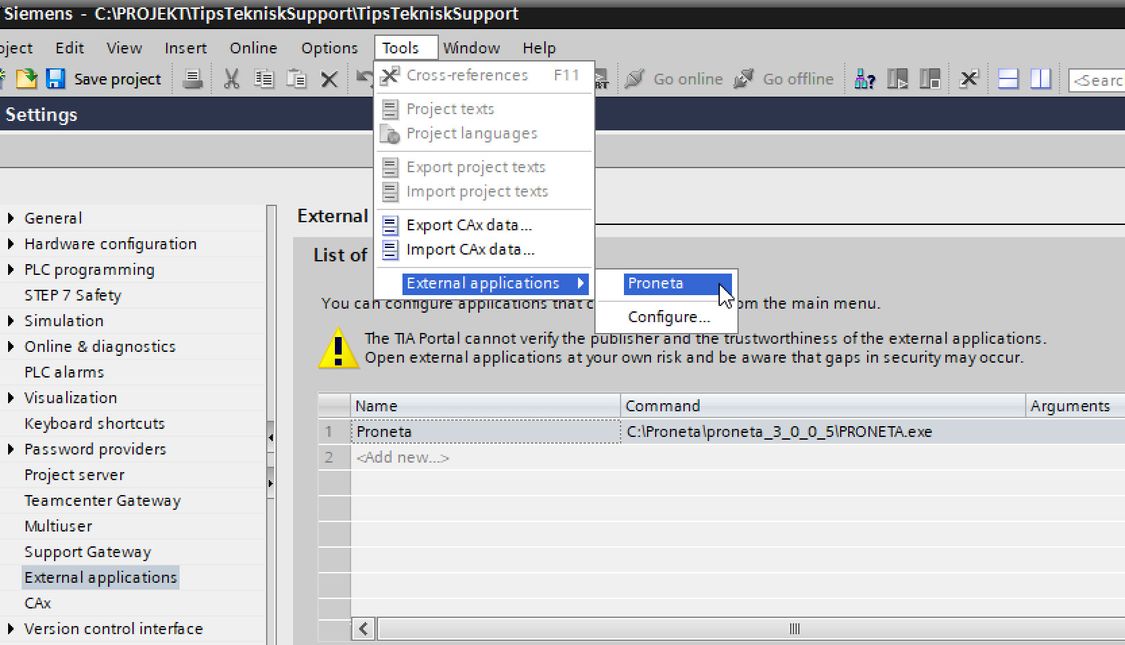Click the Go offline plug icon
The image size is (1125, 645).
[744, 78]
